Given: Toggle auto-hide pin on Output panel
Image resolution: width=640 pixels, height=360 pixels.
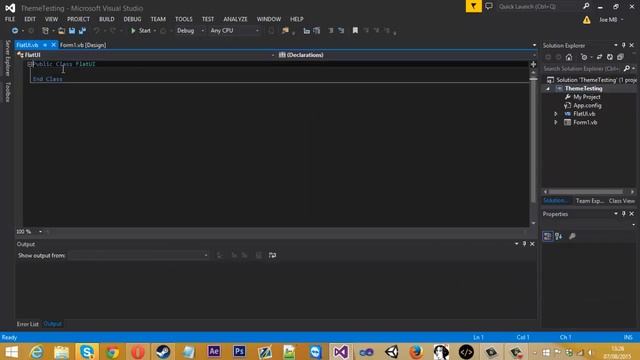Looking at the screenshot, I should coord(524,244).
